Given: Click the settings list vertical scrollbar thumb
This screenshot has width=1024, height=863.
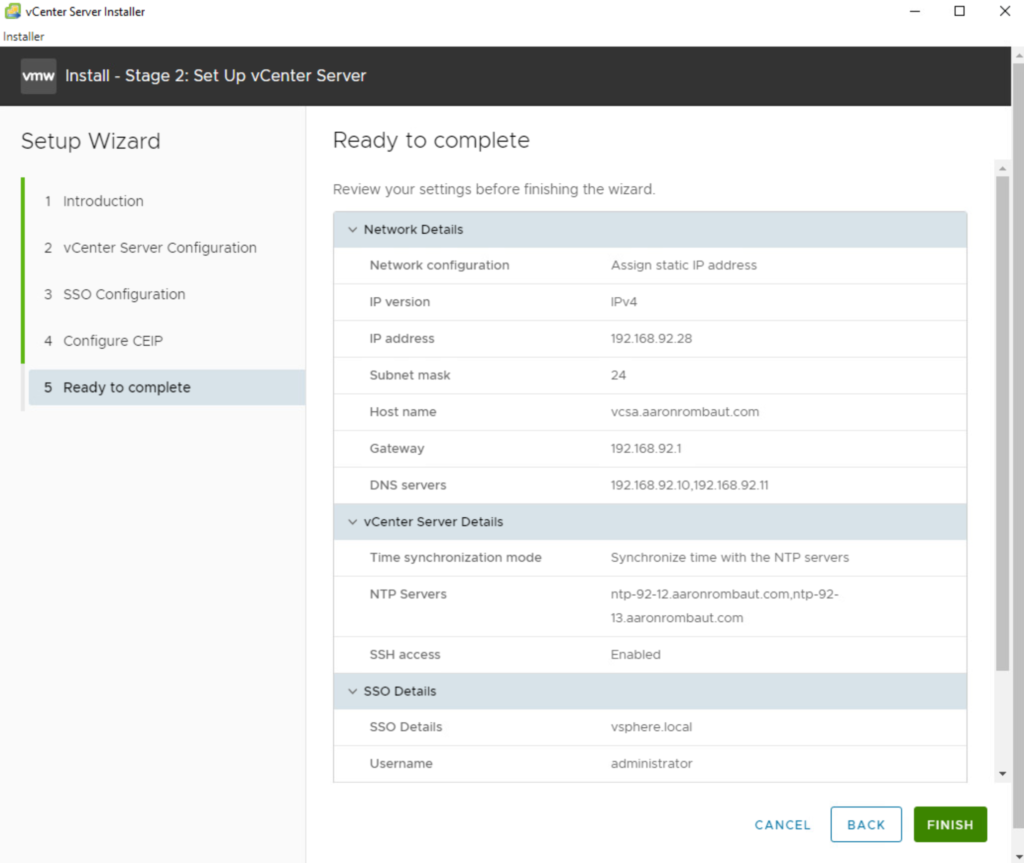Looking at the screenshot, I should click(x=1003, y=420).
